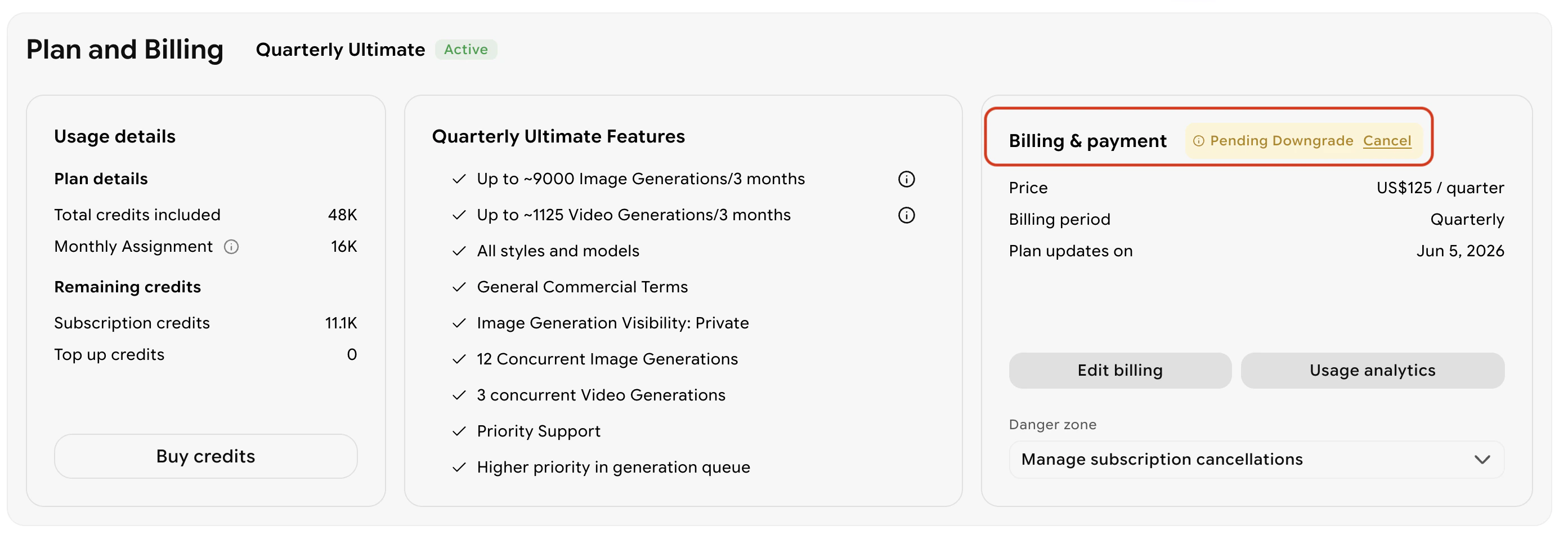Click the checkmark beside All styles and models
This screenshot has height=552, width=1568.
[459, 251]
